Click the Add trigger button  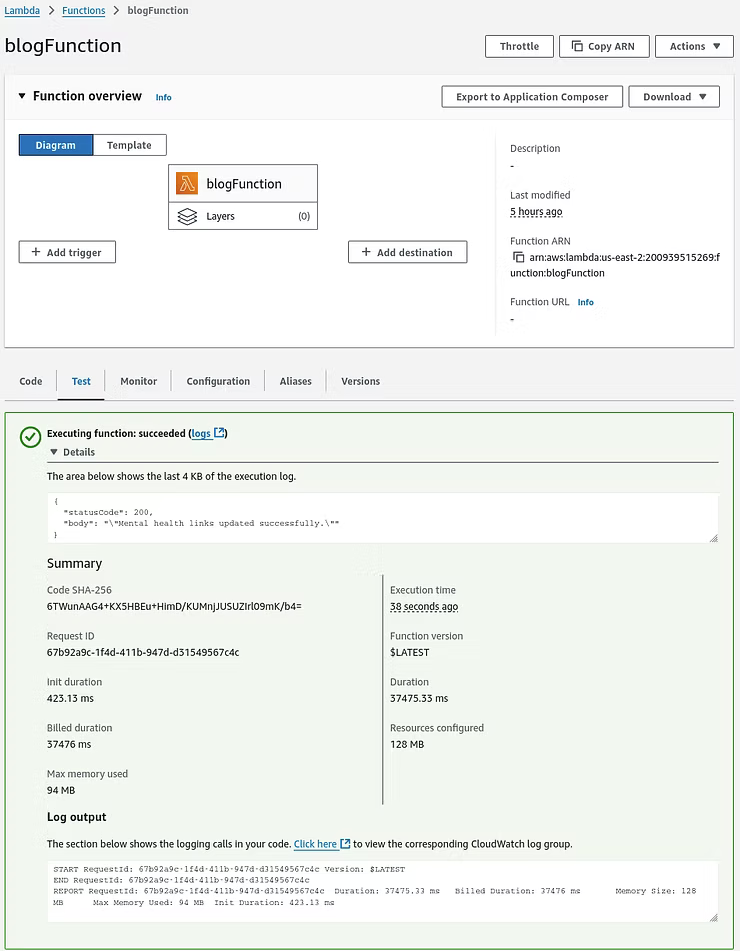point(67,252)
